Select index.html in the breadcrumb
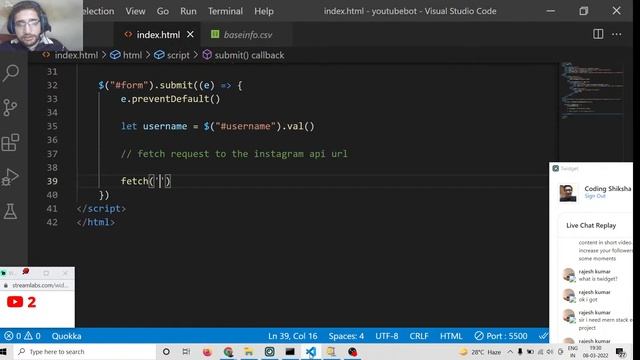This screenshot has width=640, height=360. coord(76,55)
